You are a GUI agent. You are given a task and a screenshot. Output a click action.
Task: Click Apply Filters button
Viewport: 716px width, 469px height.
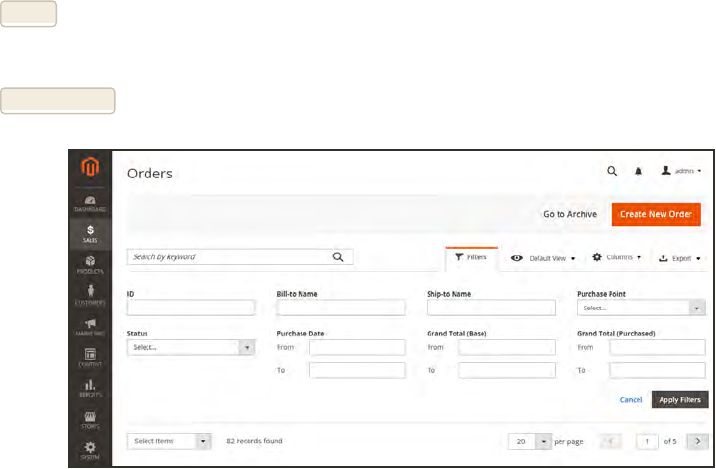click(x=680, y=400)
